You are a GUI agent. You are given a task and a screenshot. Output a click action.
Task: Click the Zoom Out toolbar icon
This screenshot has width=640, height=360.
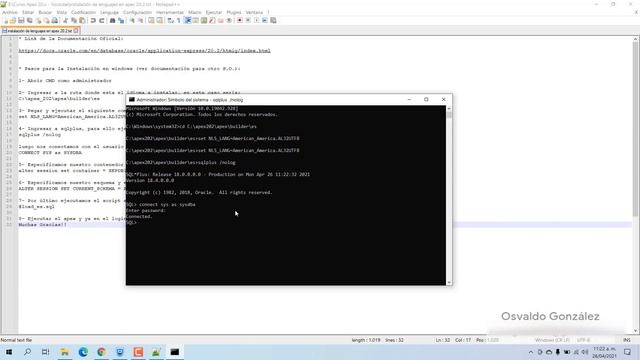tap(140, 20)
